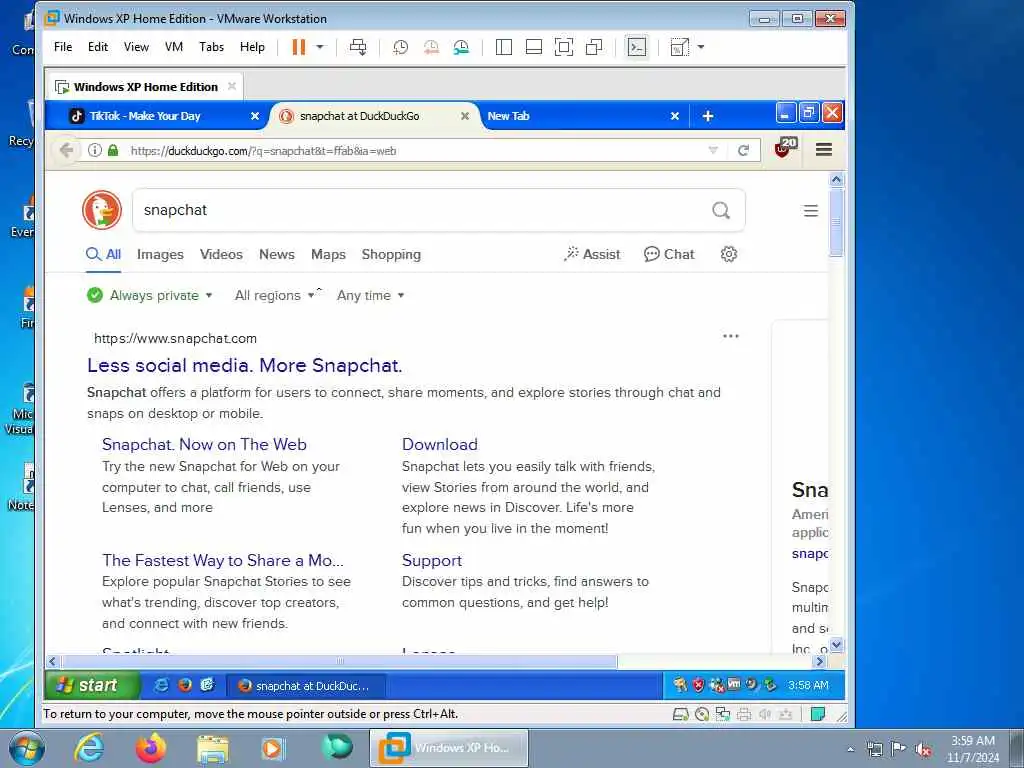1024x768 pixels.
Task: Open the Support sitelink
Action: coord(432,560)
